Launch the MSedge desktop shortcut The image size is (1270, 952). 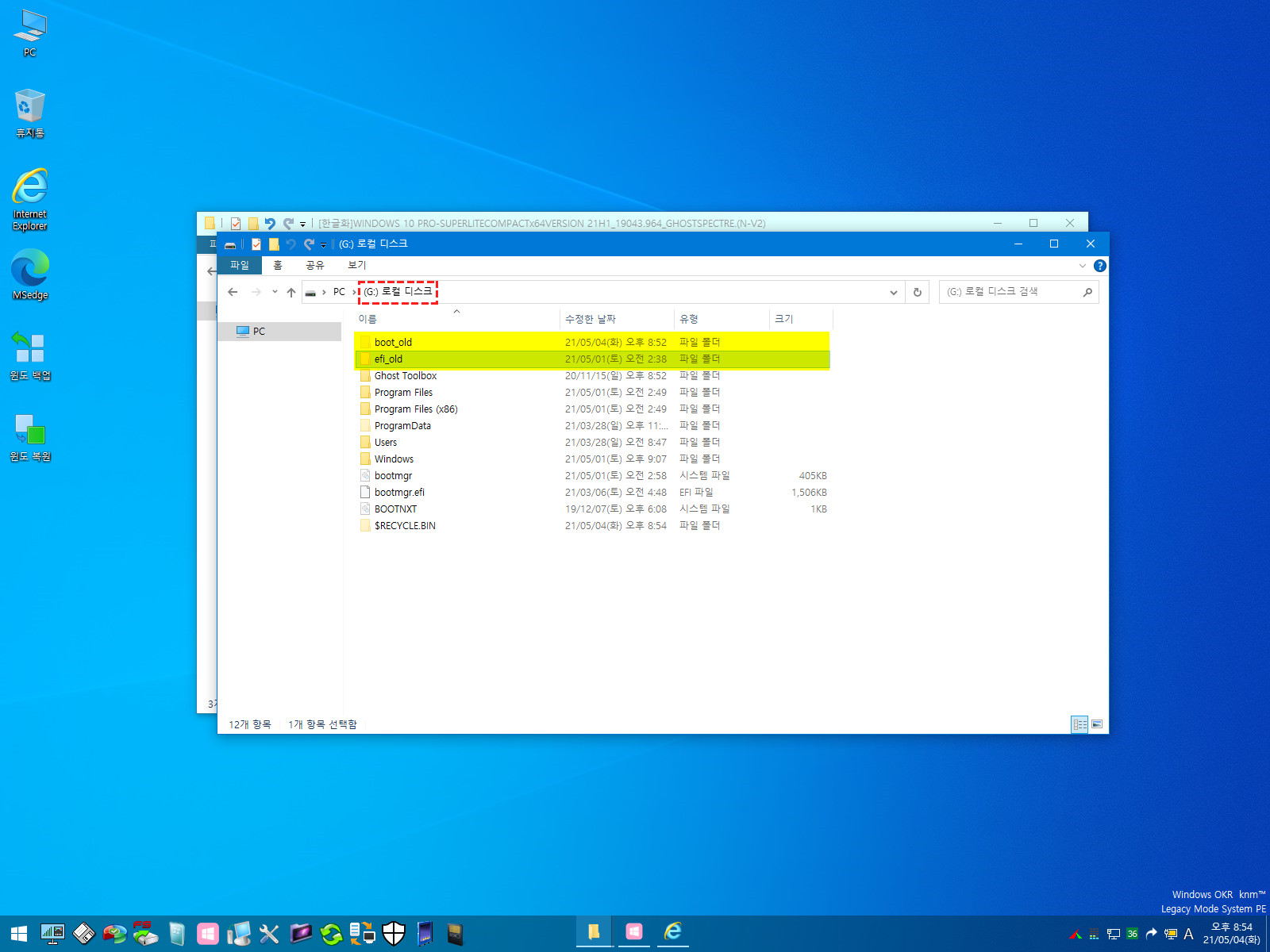30,274
